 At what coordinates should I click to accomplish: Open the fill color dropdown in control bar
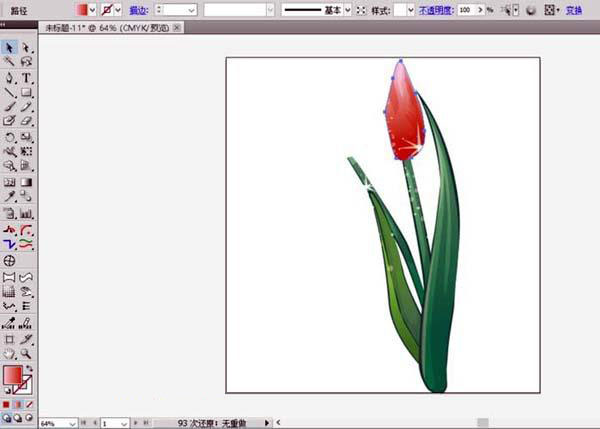tap(93, 9)
